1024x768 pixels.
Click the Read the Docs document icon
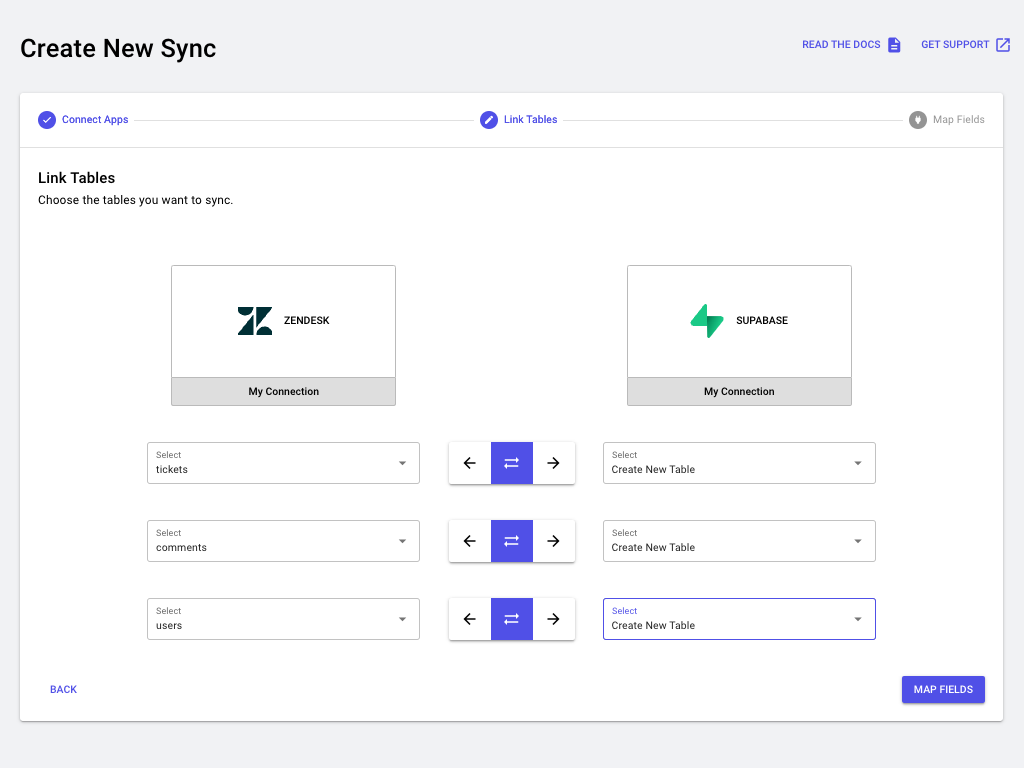pos(894,45)
